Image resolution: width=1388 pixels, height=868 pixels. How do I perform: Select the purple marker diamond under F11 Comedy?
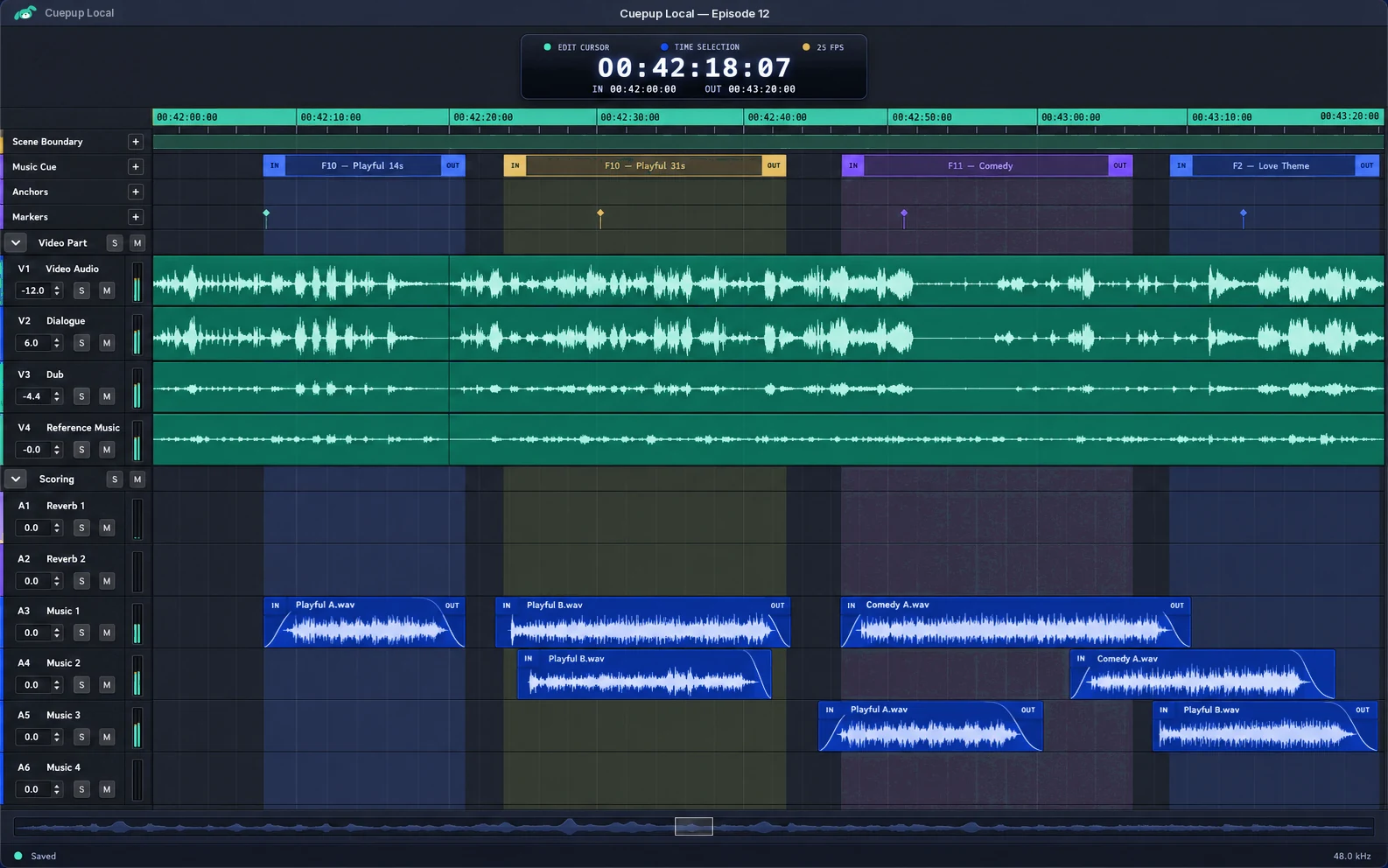(x=904, y=213)
